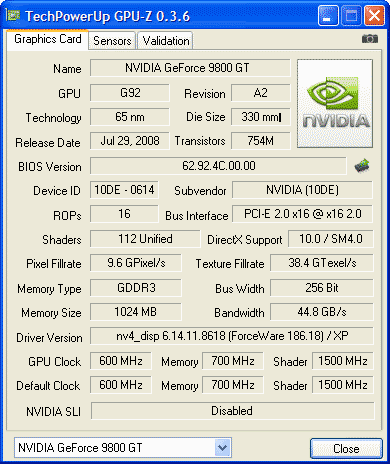
Task: Select the Graphics Card tab
Action: (48, 39)
